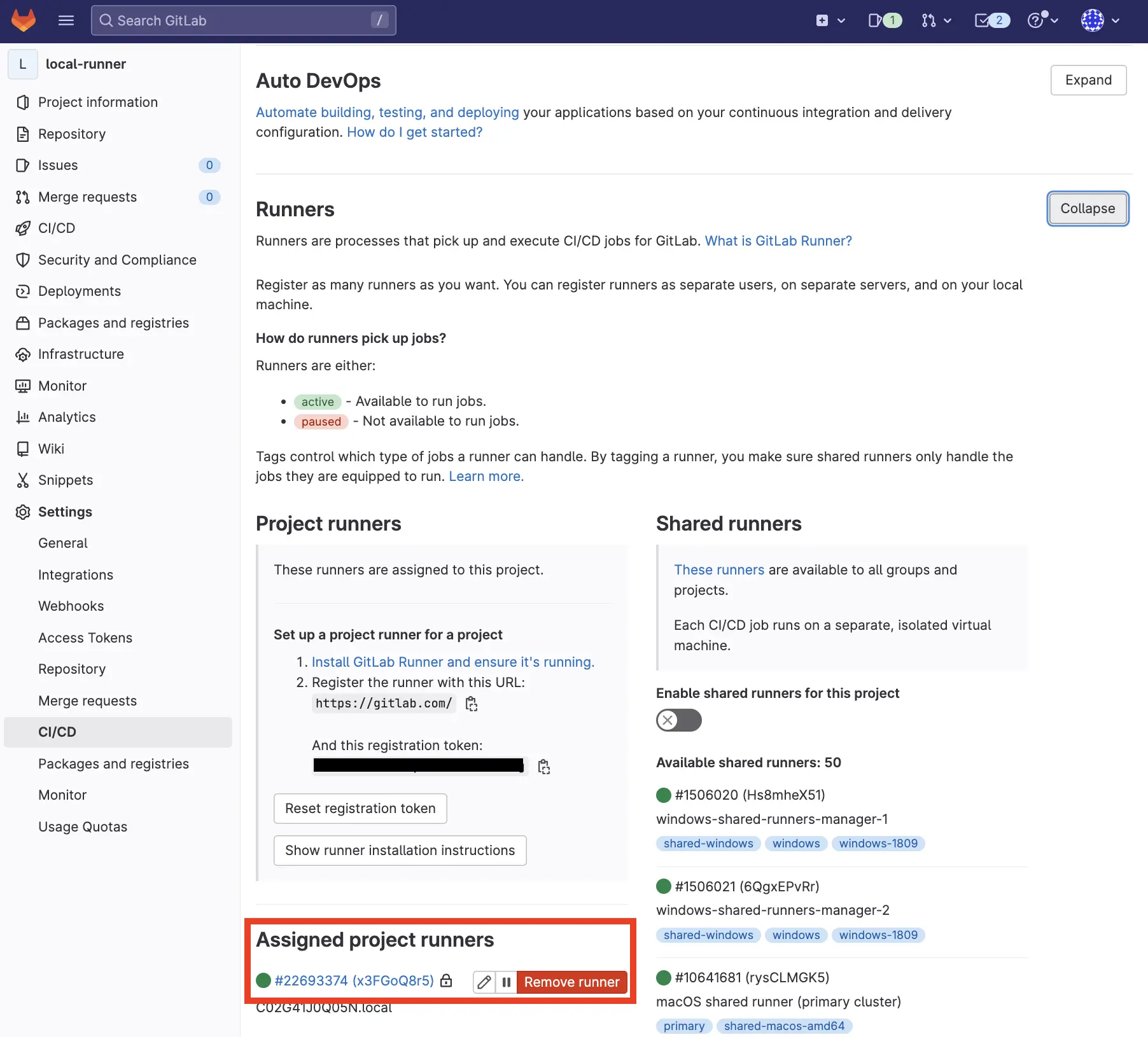Enable shared runners for this project
The width and height of the screenshot is (1148, 1037).
[678, 720]
